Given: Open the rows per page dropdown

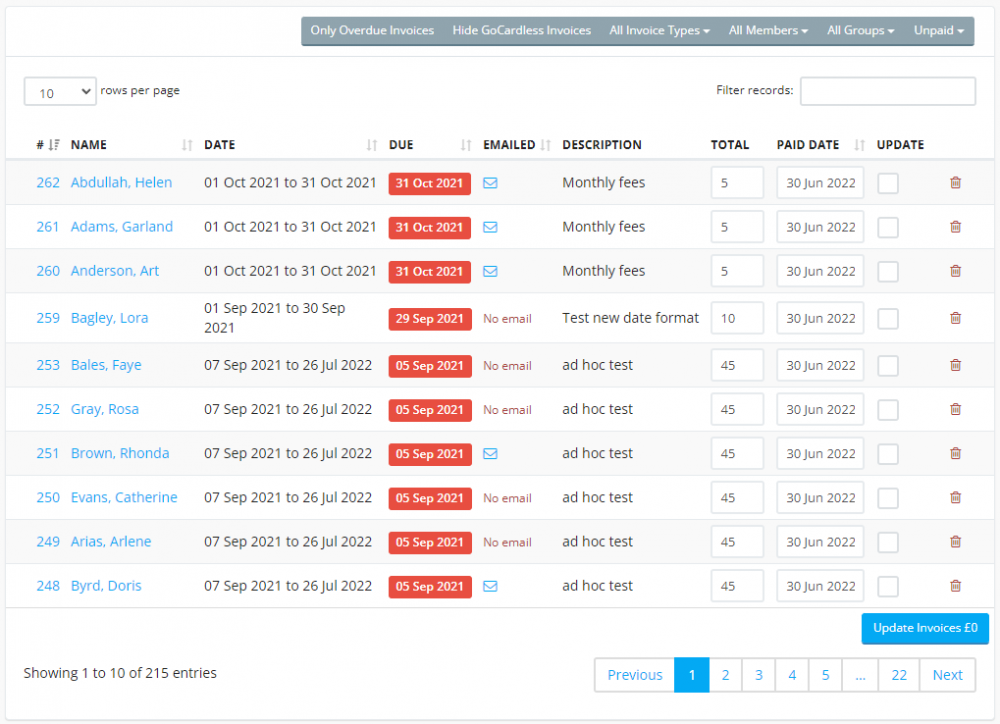Looking at the screenshot, I should pos(60,92).
